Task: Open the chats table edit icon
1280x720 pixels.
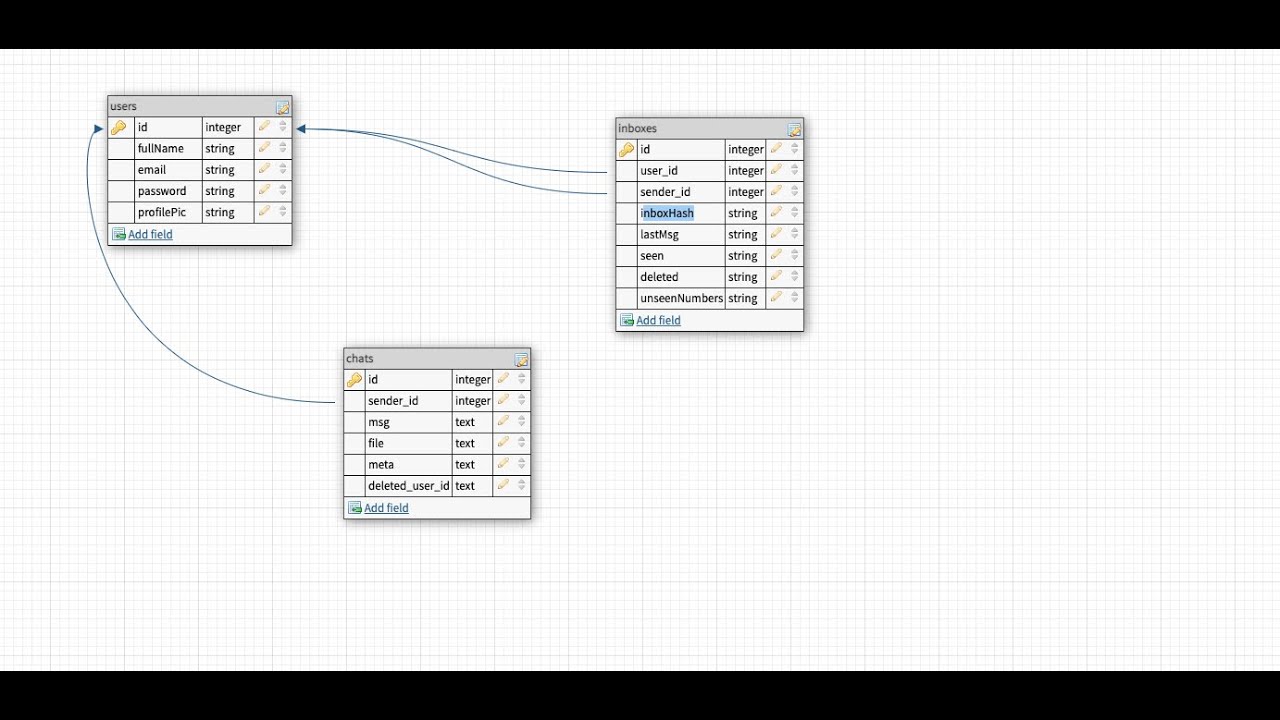Action: (521, 359)
